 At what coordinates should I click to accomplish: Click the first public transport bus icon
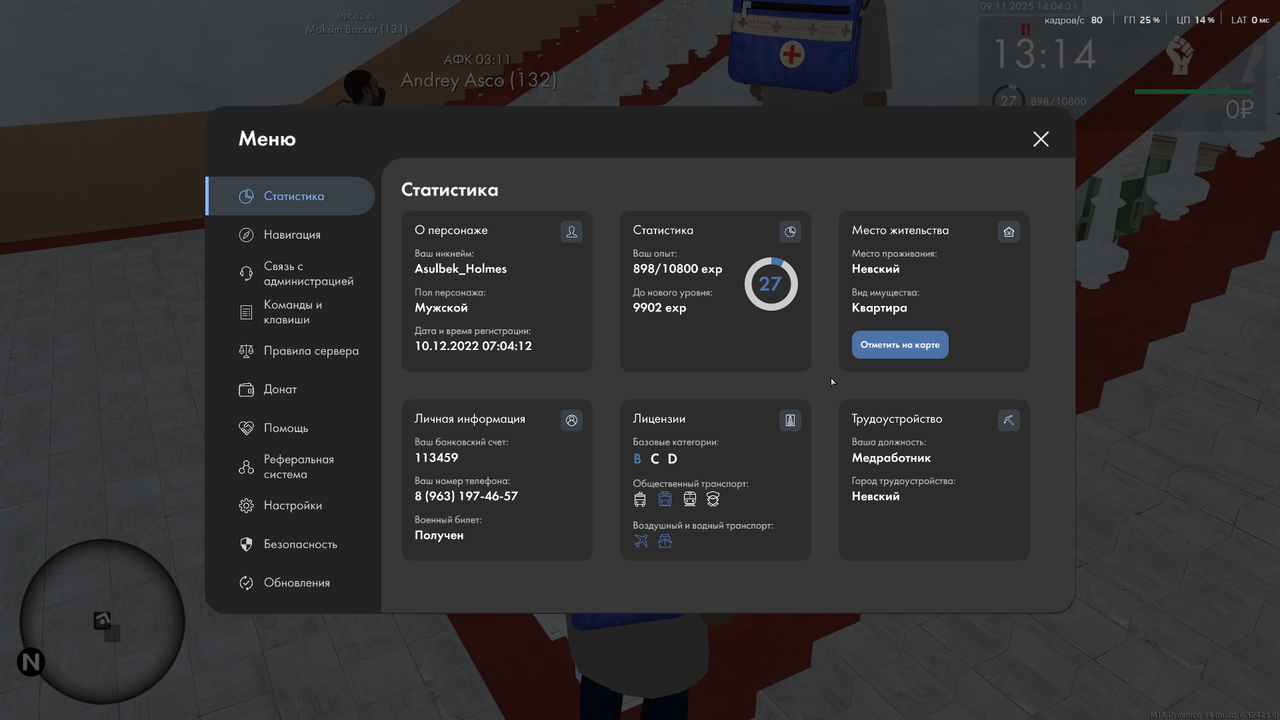coord(640,499)
